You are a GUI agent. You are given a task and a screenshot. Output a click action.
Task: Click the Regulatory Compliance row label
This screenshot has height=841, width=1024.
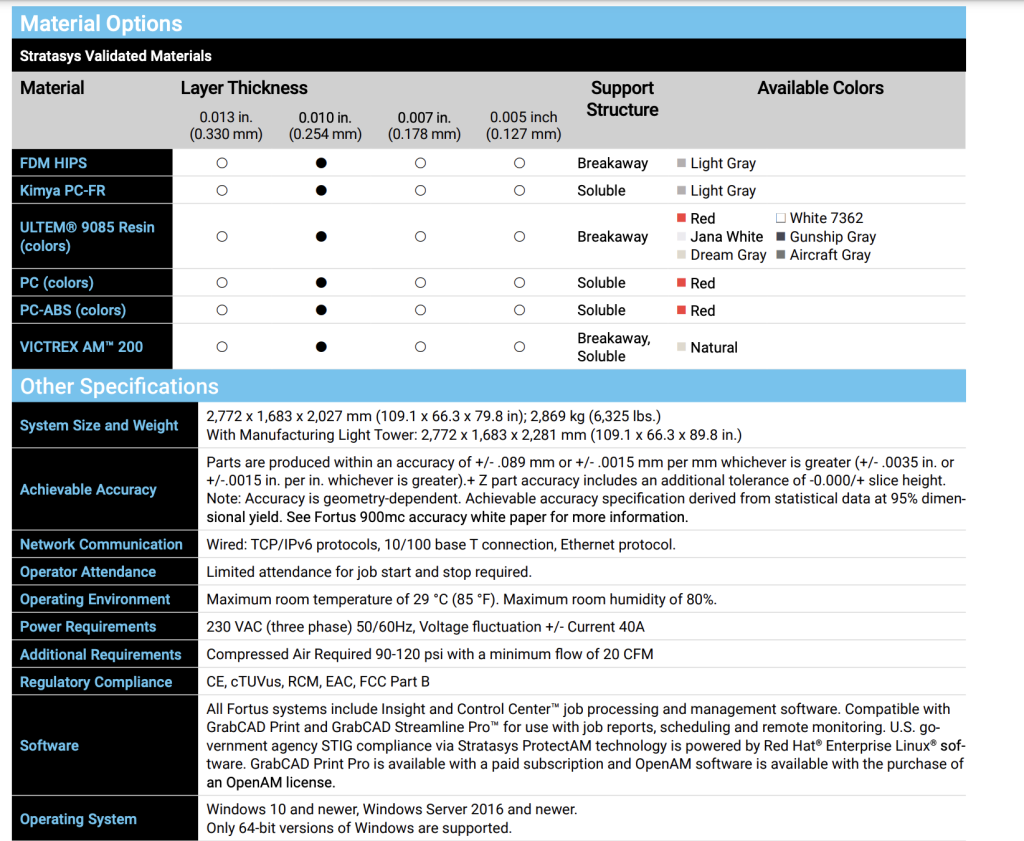96,682
